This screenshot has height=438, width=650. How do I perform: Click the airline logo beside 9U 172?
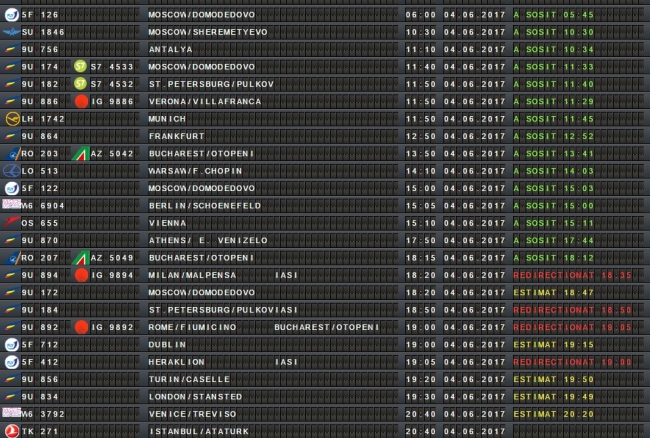point(11,293)
